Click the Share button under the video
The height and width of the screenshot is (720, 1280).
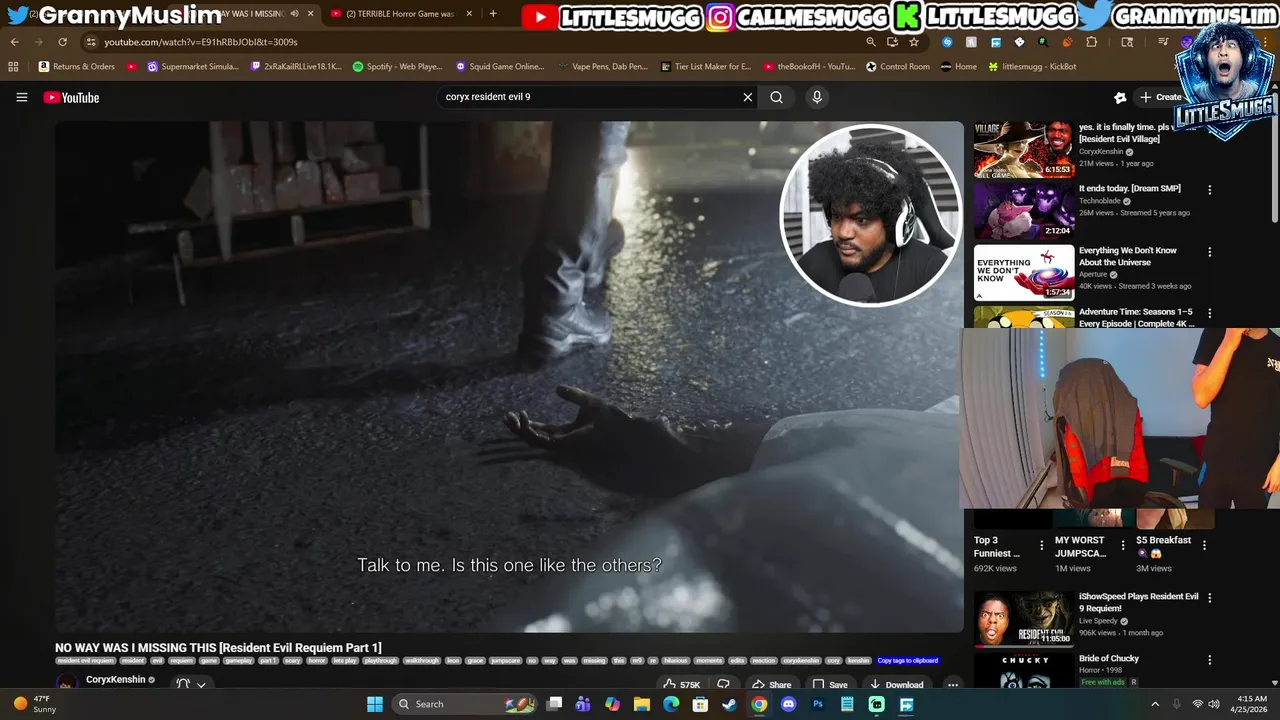[771, 685]
